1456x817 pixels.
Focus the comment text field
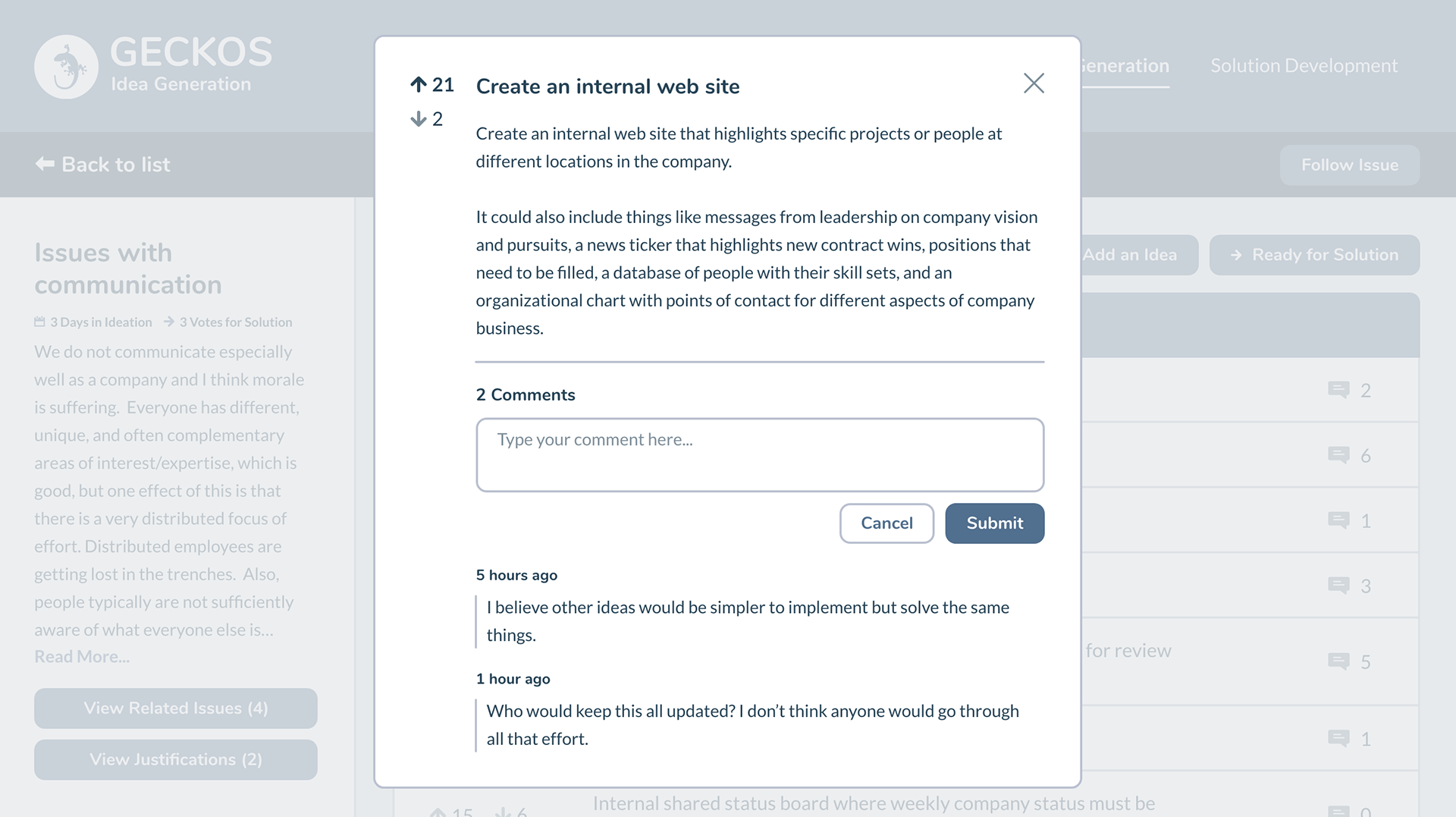[x=760, y=455]
